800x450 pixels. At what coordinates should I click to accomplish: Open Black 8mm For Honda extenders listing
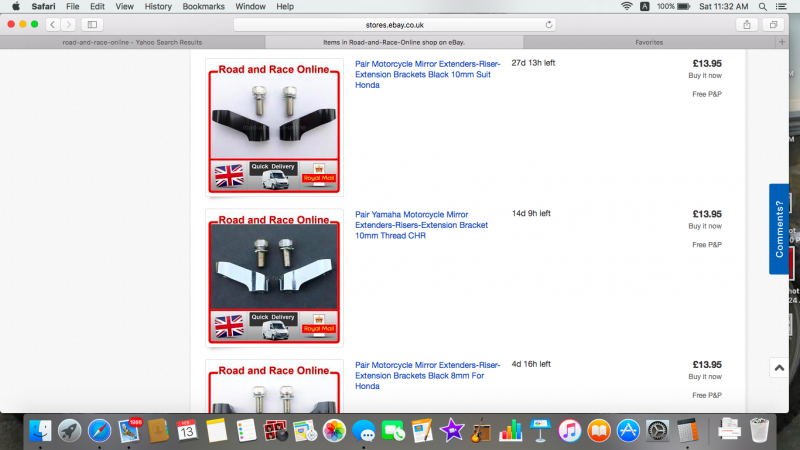point(428,376)
